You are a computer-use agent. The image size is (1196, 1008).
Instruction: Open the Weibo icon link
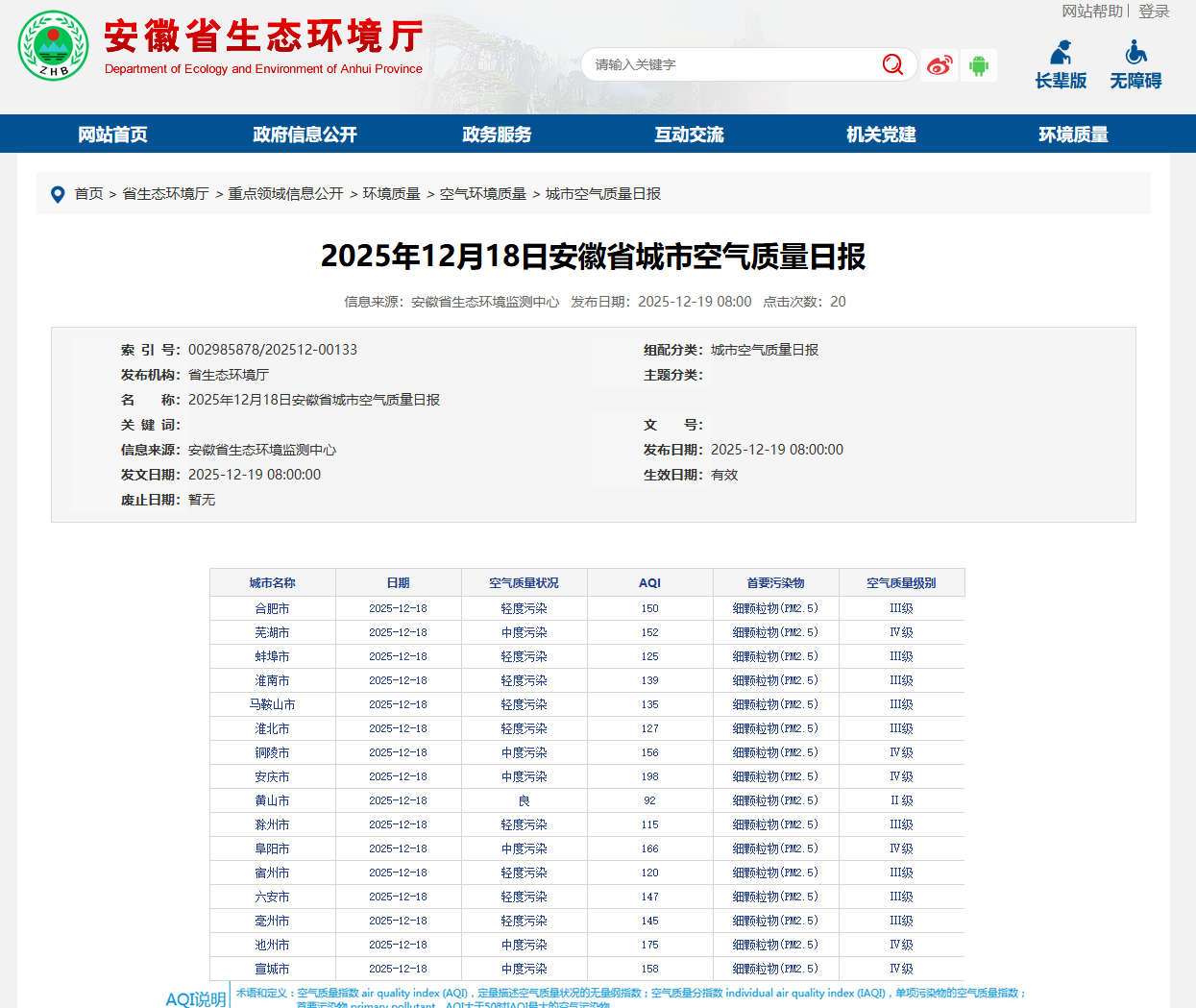pos(939,65)
